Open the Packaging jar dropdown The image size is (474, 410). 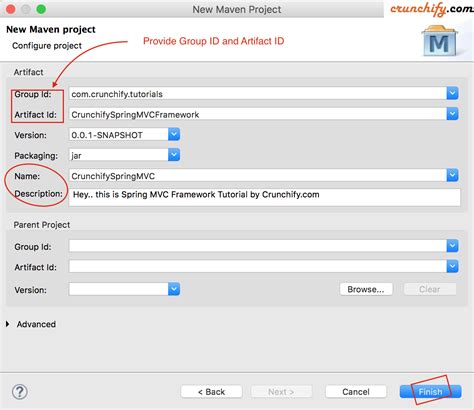coord(174,155)
